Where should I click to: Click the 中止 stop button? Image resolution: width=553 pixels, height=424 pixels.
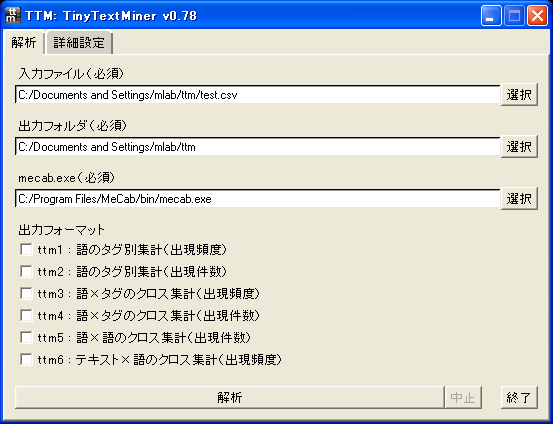click(463, 398)
